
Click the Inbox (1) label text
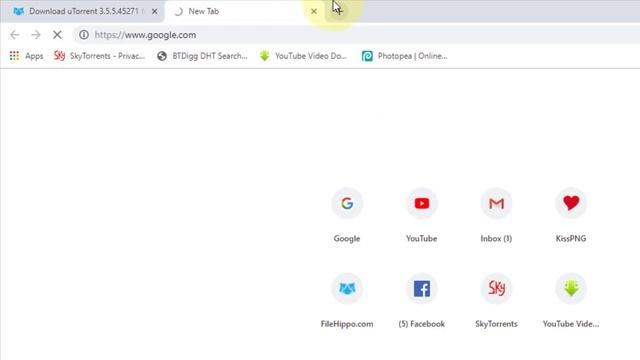(x=496, y=238)
